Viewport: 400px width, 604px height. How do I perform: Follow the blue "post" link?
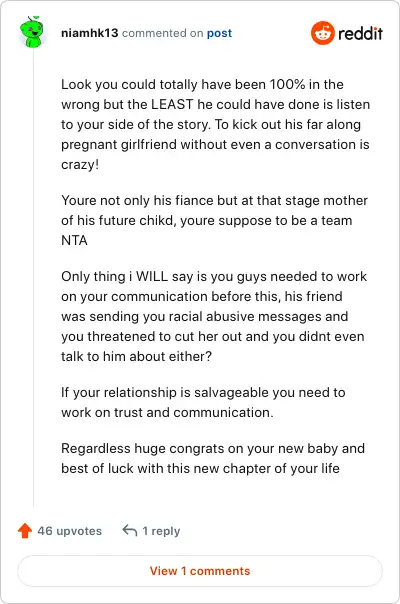[x=219, y=33]
